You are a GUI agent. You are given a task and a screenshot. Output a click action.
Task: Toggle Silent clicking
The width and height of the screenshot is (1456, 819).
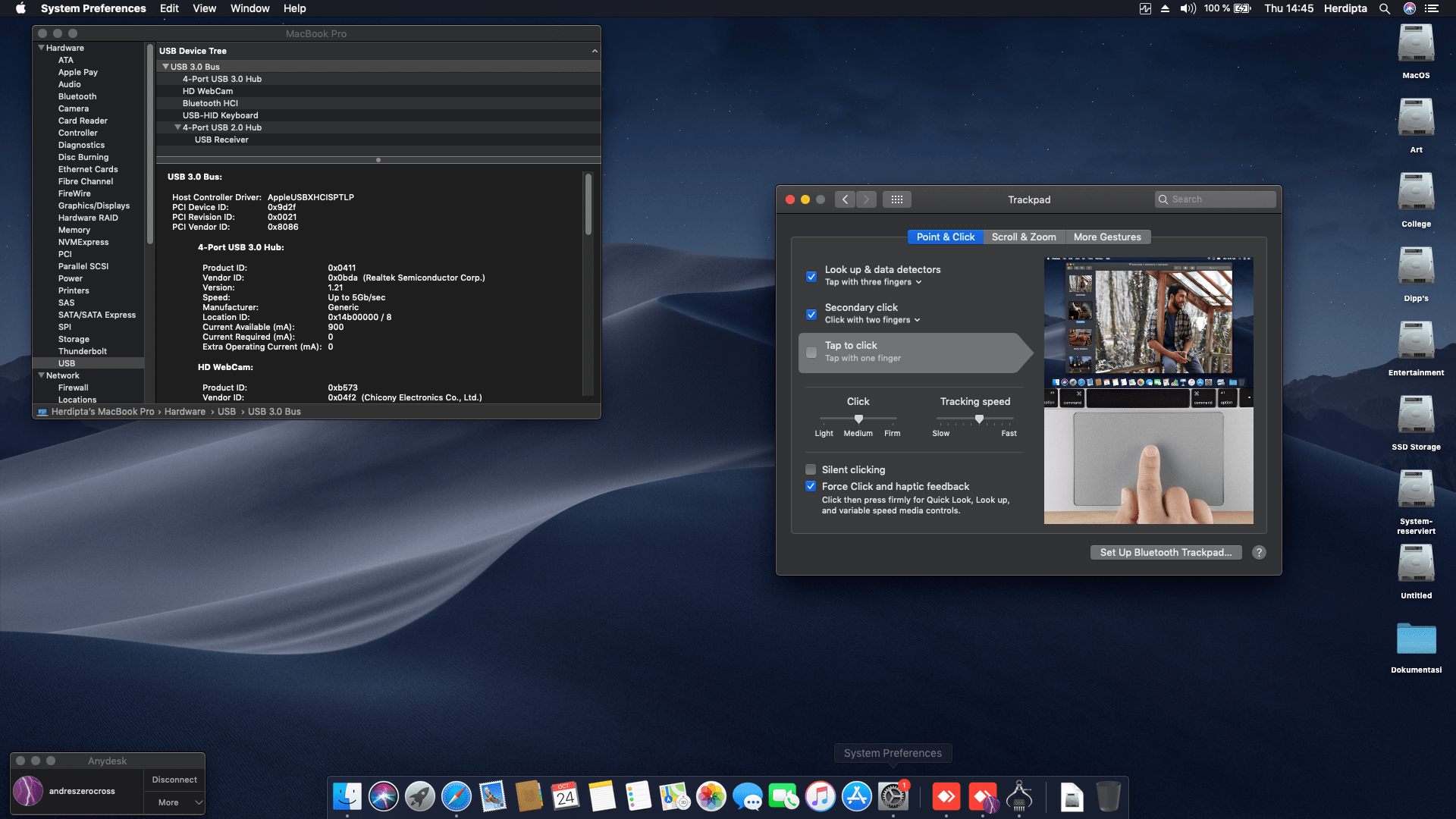(811, 469)
